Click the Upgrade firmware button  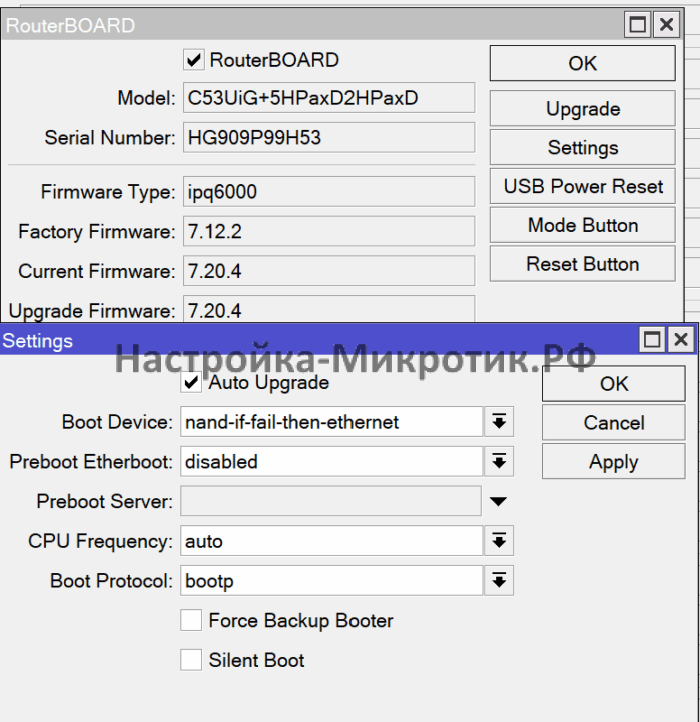pos(582,109)
